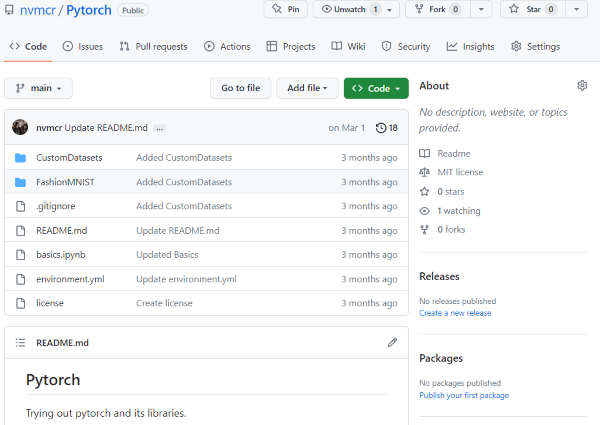
Task: Click the repository icon beside nvmcr
Action: (9, 10)
